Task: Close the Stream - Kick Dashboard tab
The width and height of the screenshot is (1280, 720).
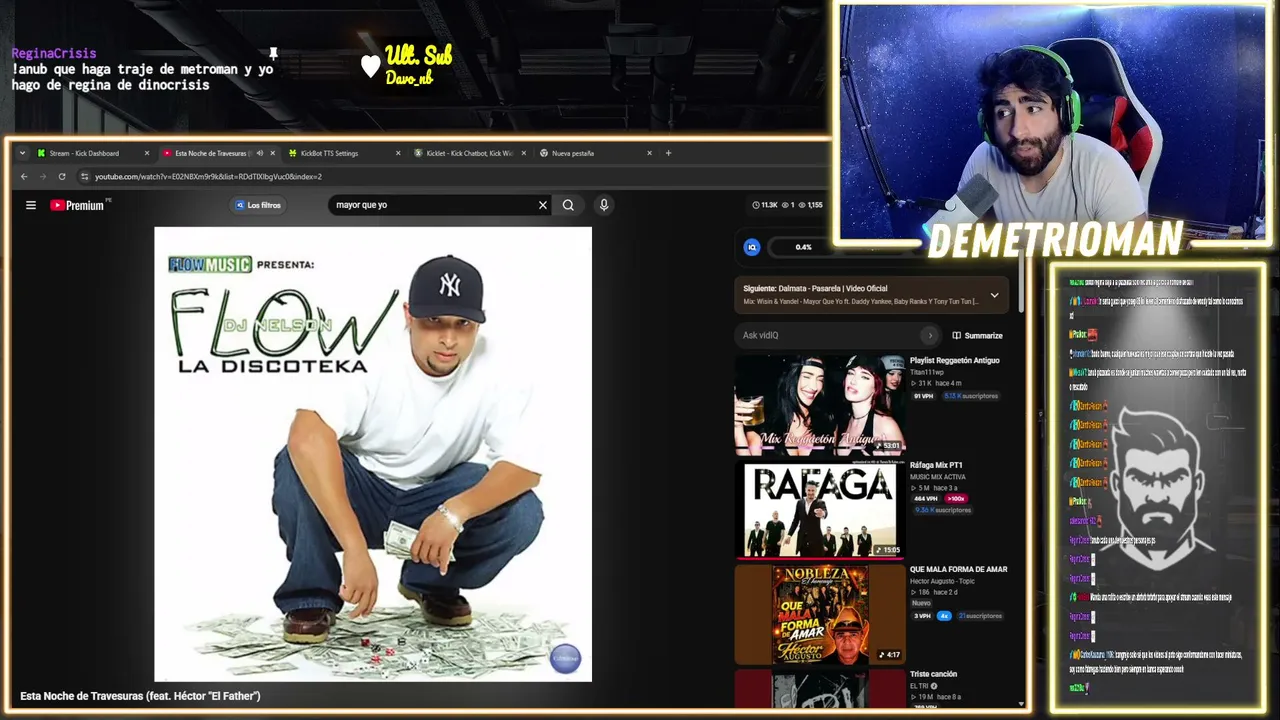Action: tap(147, 153)
